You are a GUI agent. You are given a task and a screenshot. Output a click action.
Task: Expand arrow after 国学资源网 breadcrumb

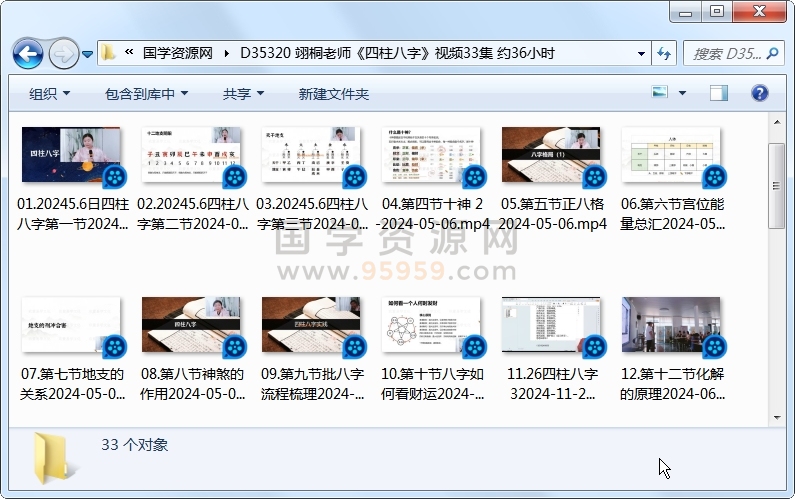click(x=226, y=53)
